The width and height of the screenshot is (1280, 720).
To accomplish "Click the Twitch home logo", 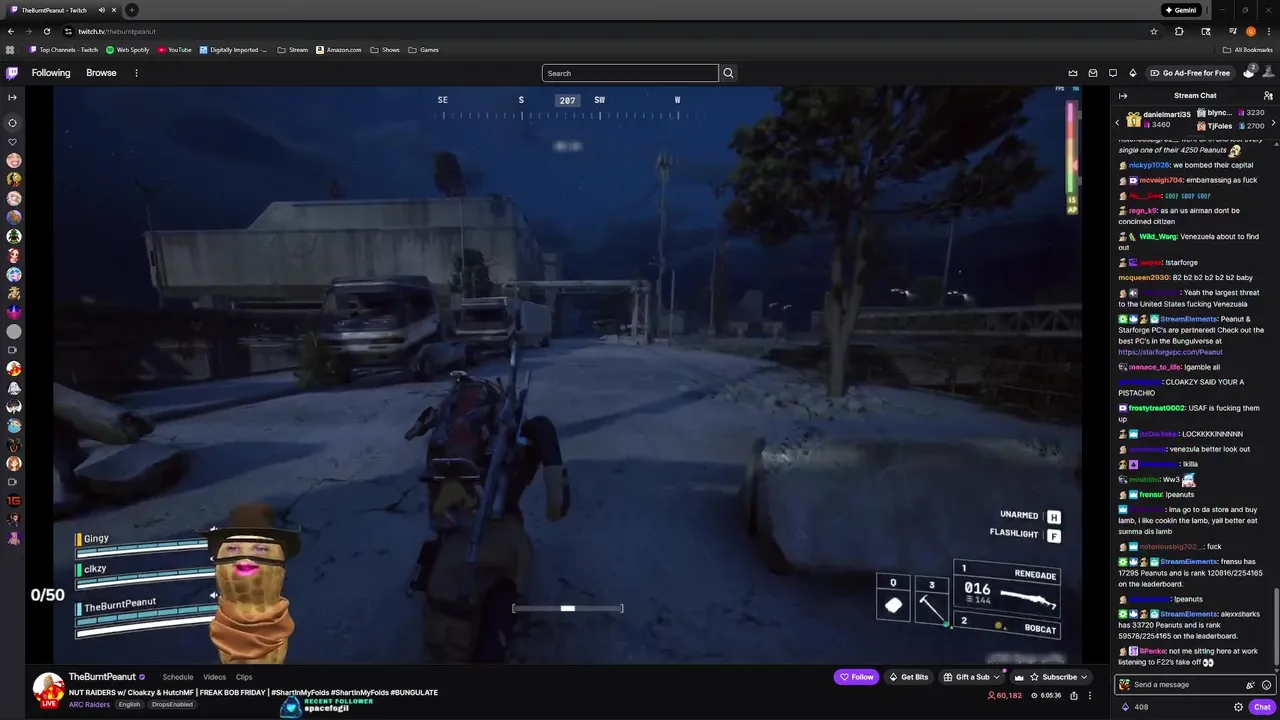I will (x=12, y=73).
